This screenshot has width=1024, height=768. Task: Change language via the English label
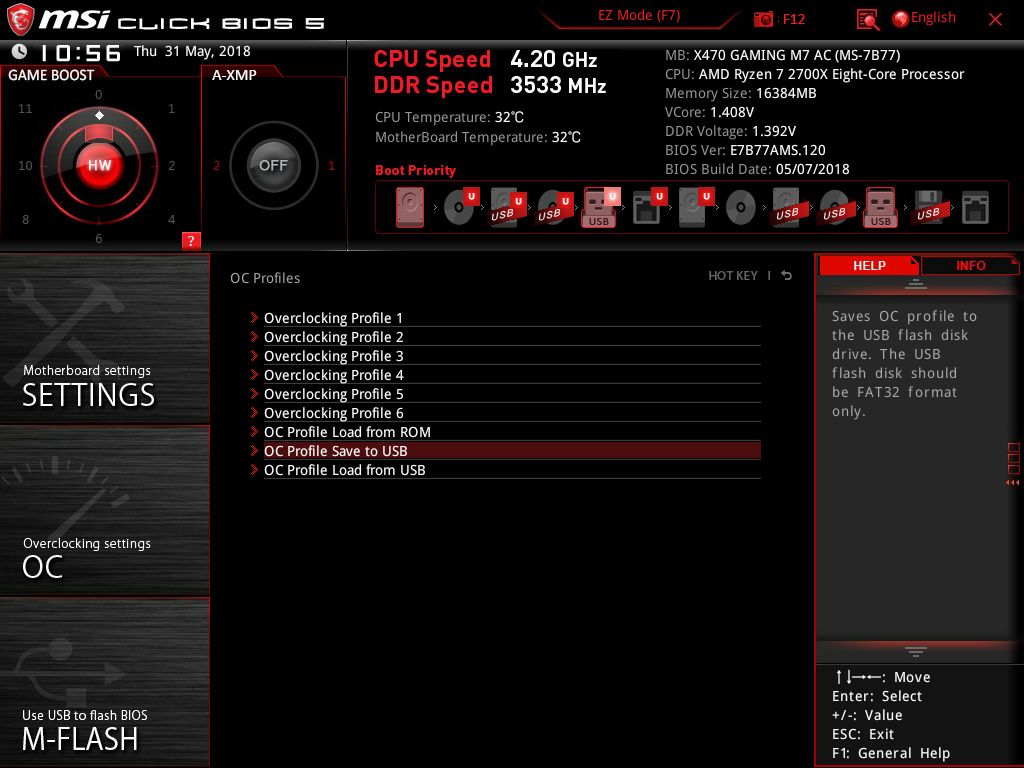pos(933,18)
